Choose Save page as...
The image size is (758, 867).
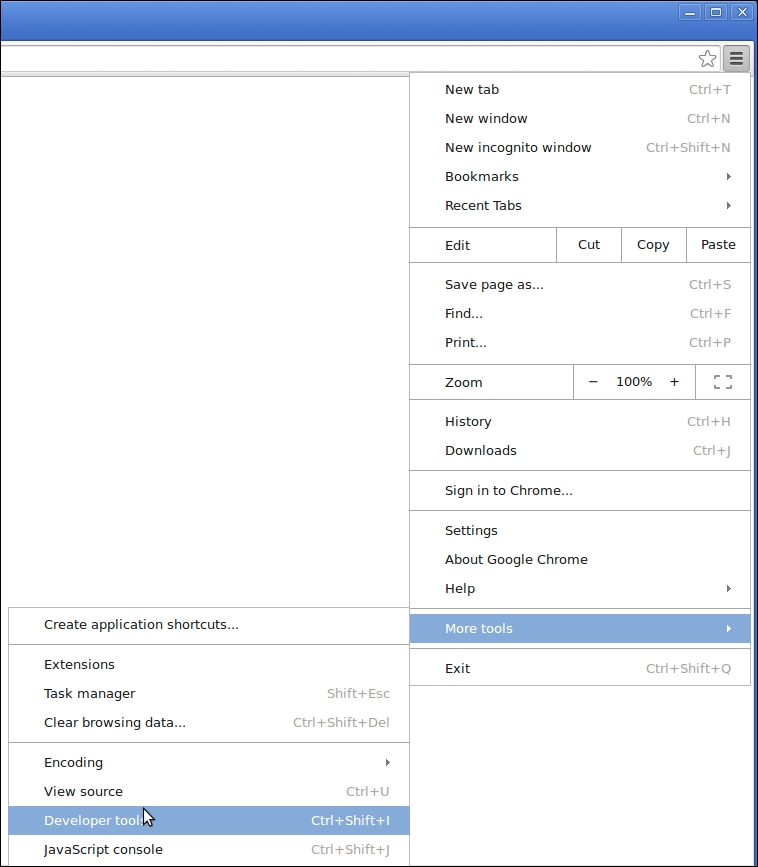[580, 285]
